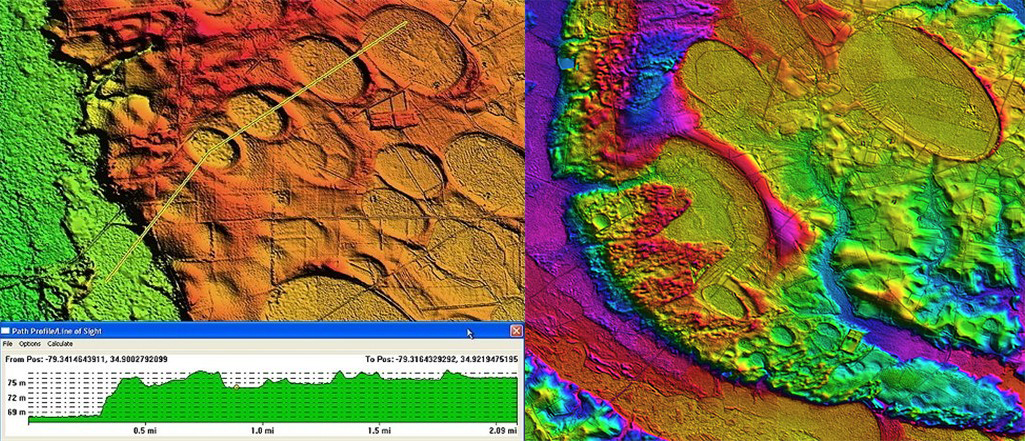This screenshot has width=1025, height=441.
Task: Click the 2.09 mi distance axis label
Action: click(x=504, y=431)
